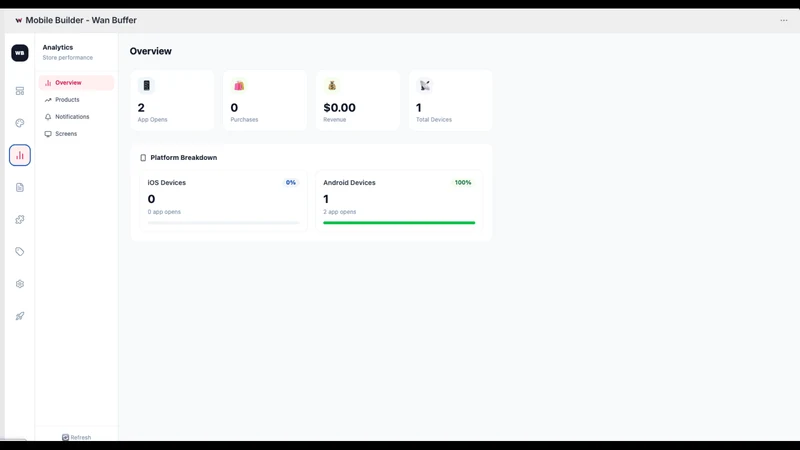Click the satellite icon on Total Devices card
This screenshot has height=450, width=800.
click(x=424, y=85)
